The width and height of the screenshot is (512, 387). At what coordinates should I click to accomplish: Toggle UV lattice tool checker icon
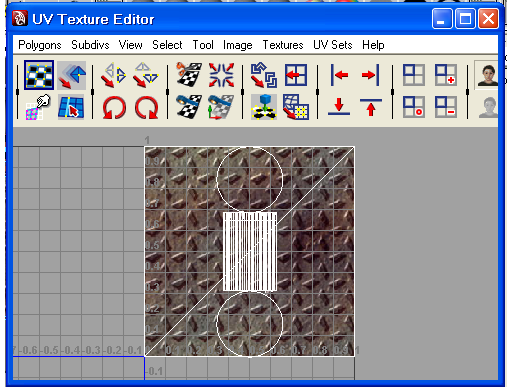click(x=39, y=75)
